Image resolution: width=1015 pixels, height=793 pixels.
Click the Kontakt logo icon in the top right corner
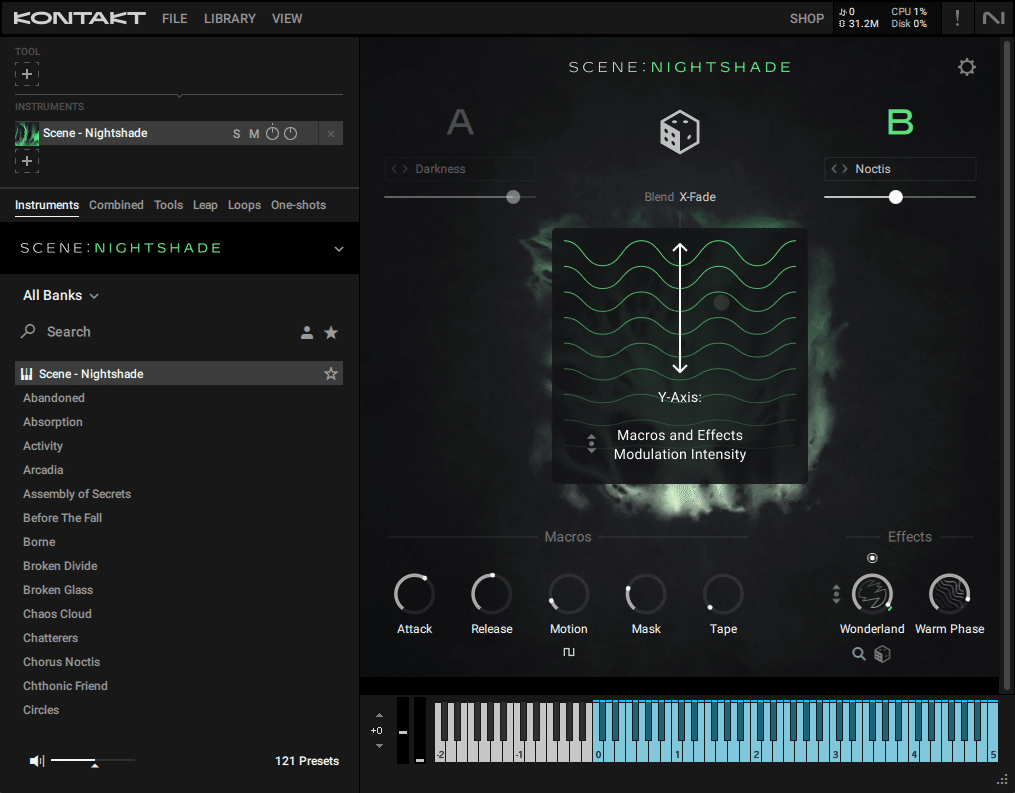[995, 18]
